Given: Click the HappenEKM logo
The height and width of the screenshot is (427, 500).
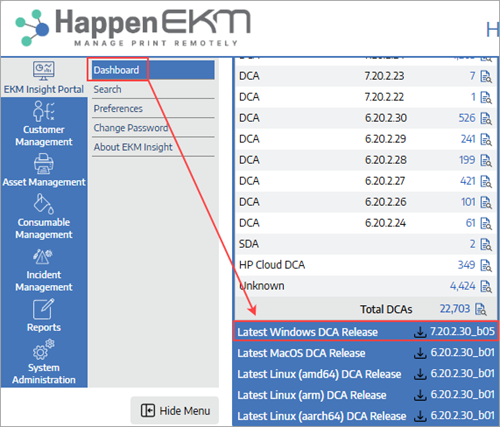Looking at the screenshot, I should pos(133,28).
